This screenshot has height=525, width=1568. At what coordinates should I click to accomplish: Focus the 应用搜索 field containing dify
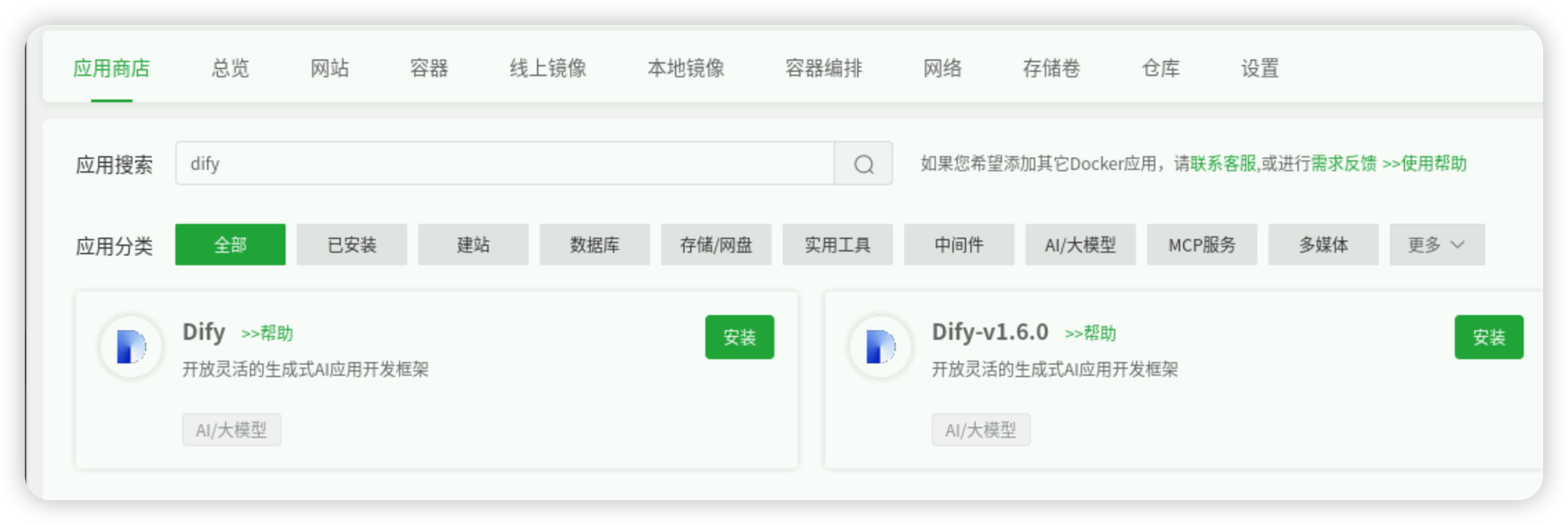(505, 164)
